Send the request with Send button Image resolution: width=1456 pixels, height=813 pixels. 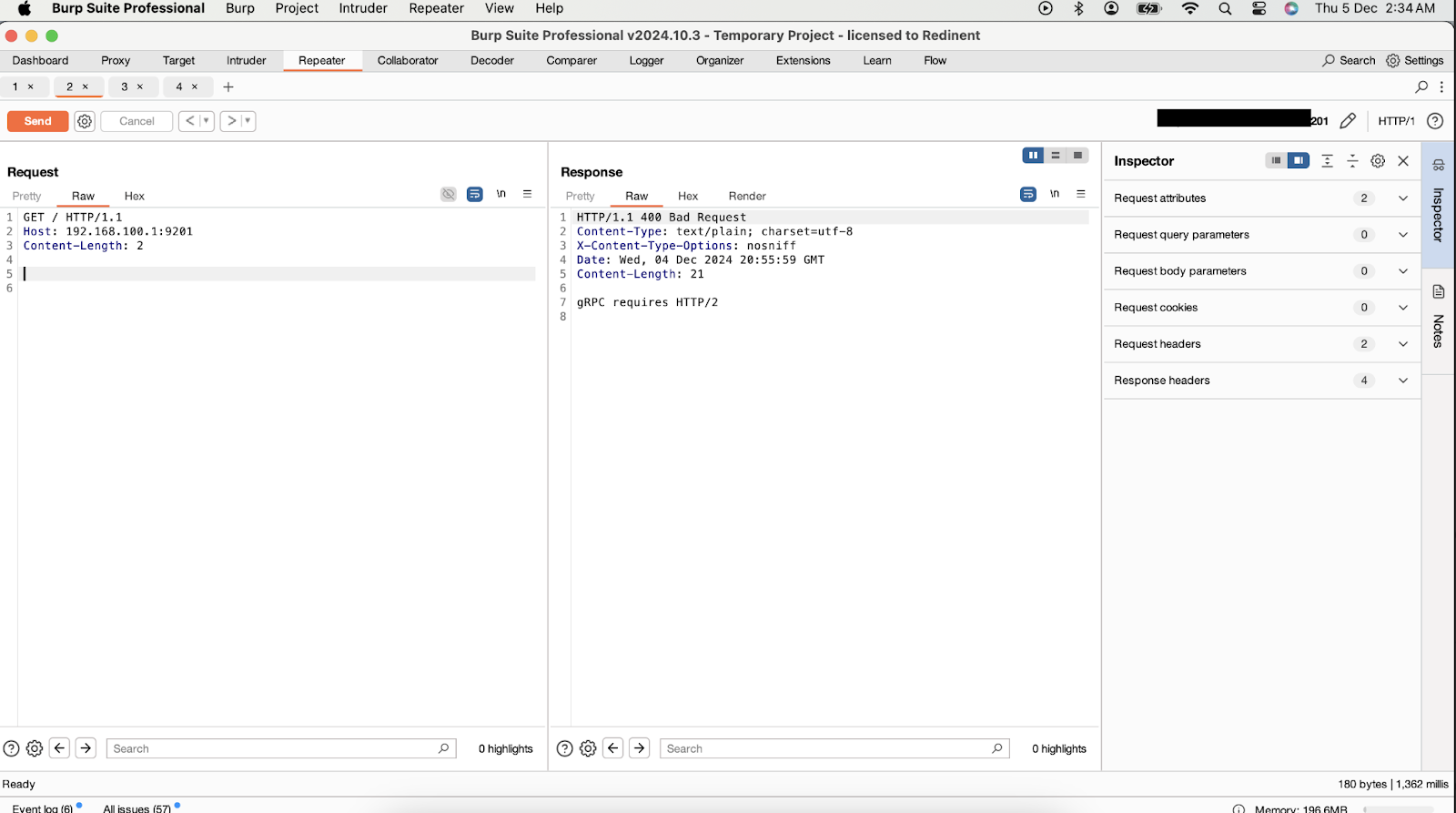pyautogui.click(x=38, y=121)
